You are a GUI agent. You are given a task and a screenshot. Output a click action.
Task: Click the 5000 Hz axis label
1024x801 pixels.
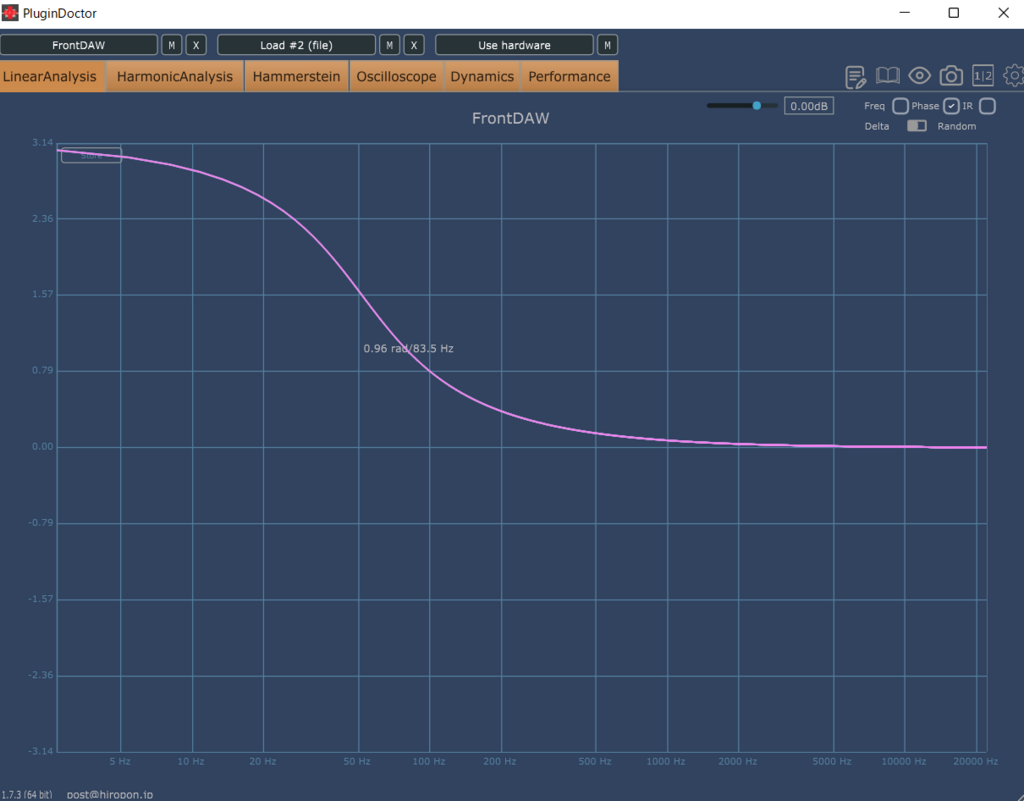point(831,761)
